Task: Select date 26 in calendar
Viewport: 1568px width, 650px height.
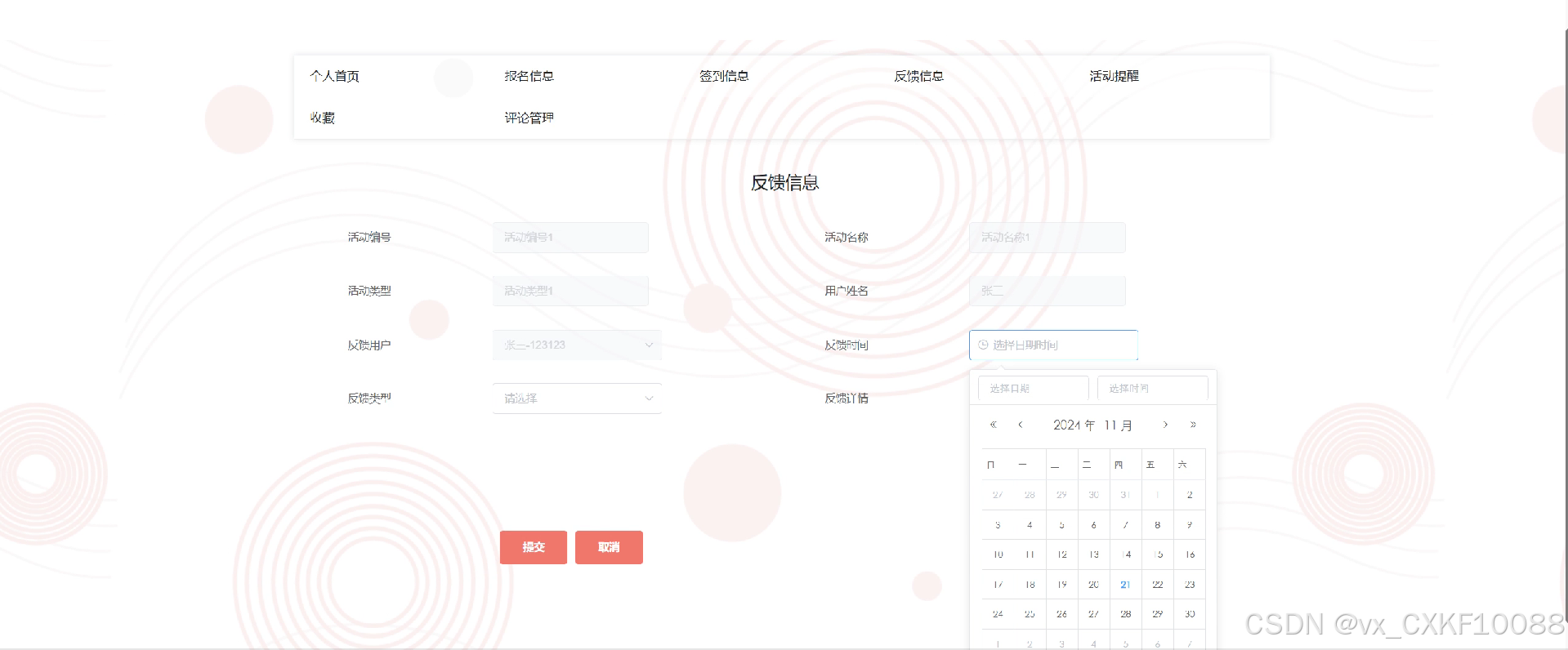Action: 1061,614
